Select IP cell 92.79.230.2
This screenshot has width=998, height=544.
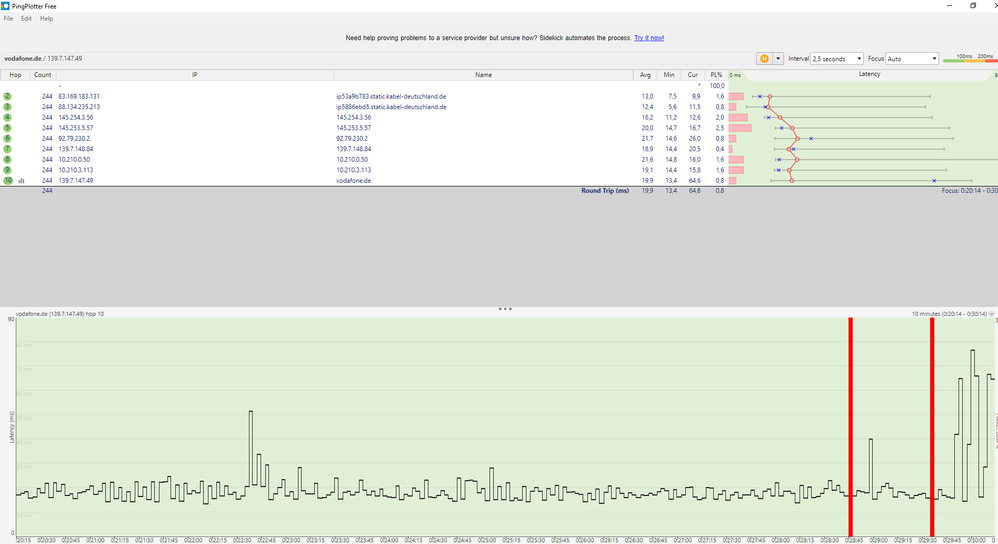click(x=74, y=139)
